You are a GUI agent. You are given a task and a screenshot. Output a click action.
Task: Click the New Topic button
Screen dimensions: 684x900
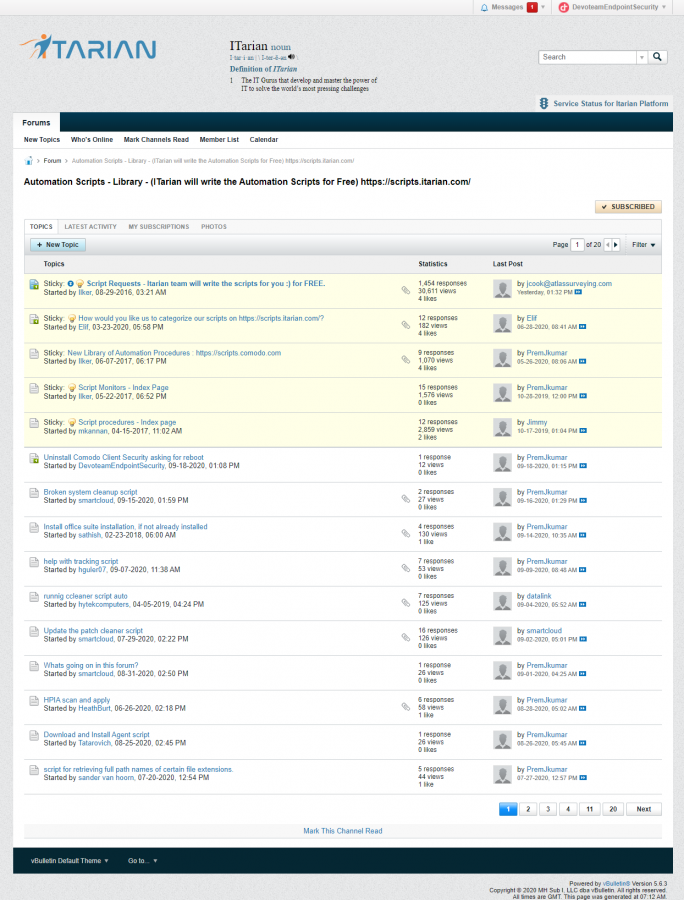click(x=58, y=245)
